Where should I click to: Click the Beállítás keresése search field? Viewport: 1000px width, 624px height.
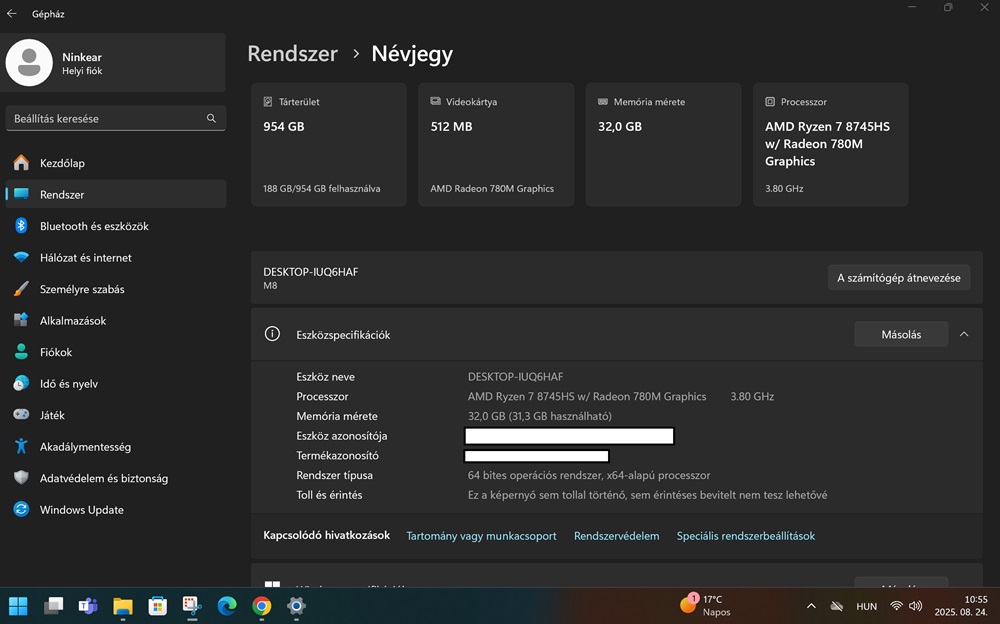coord(105,119)
